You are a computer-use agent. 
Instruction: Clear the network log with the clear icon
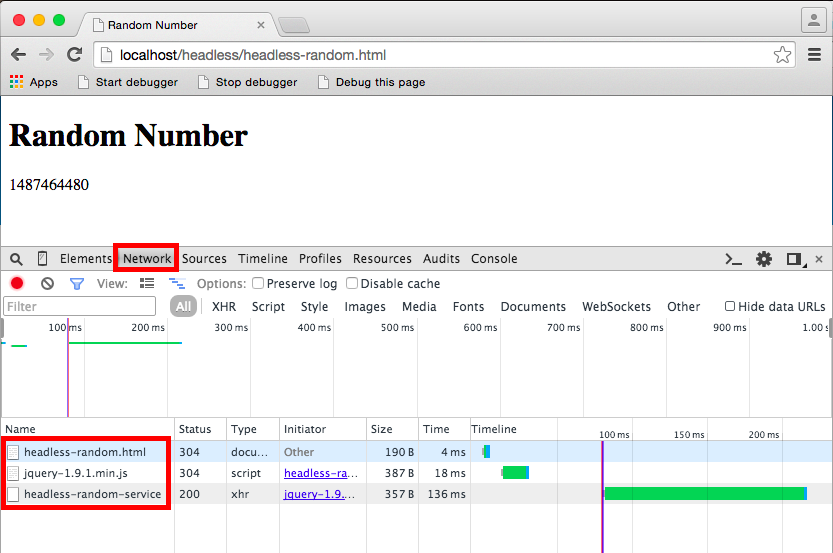point(47,284)
